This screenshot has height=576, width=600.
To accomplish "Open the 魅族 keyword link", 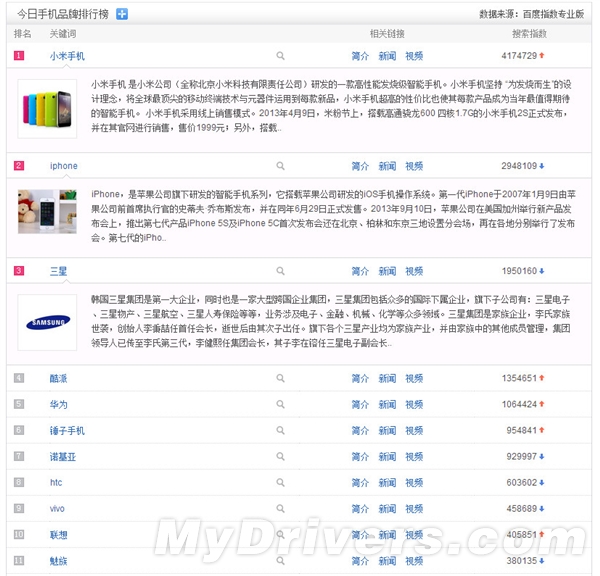I will click(x=58, y=561).
